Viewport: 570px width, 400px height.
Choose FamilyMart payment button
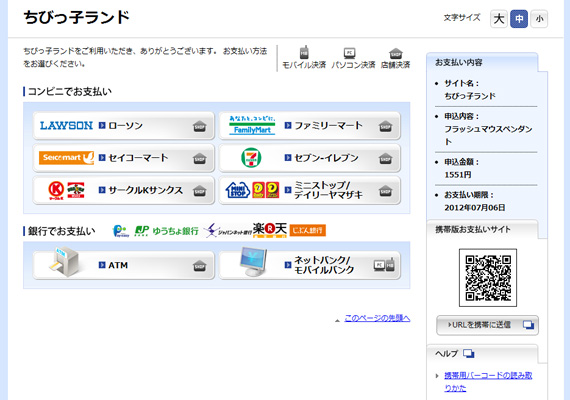309,126
